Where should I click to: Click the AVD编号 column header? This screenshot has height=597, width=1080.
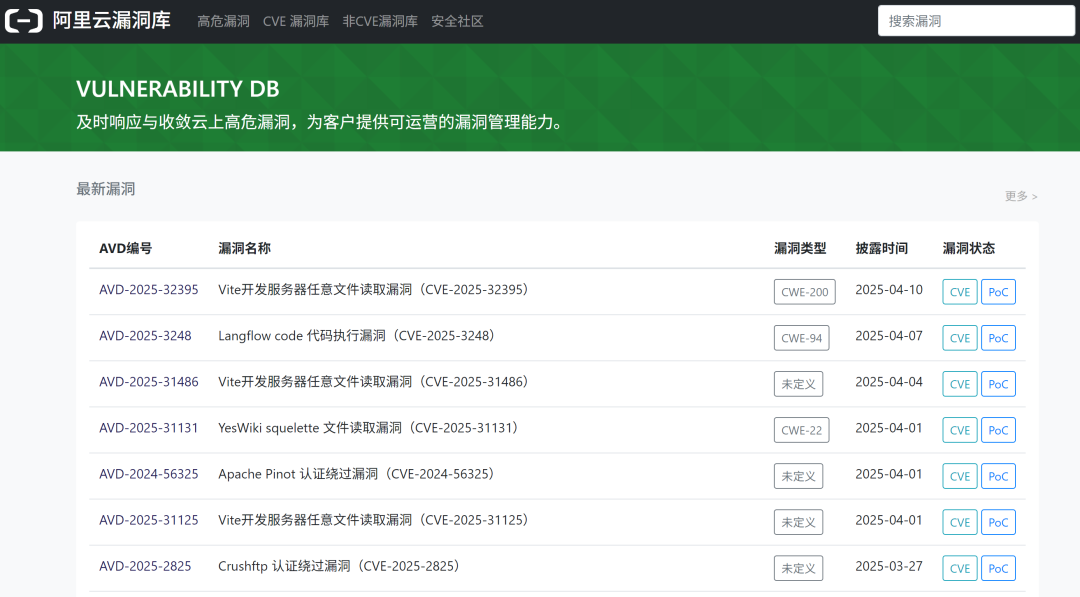(125, 249)
